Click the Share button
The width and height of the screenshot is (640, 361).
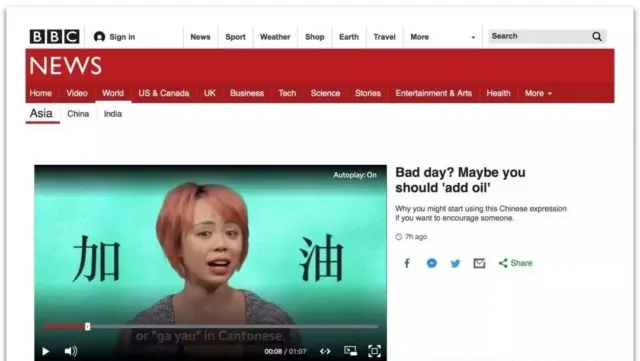pyautogui.click(x=516, y=263)
